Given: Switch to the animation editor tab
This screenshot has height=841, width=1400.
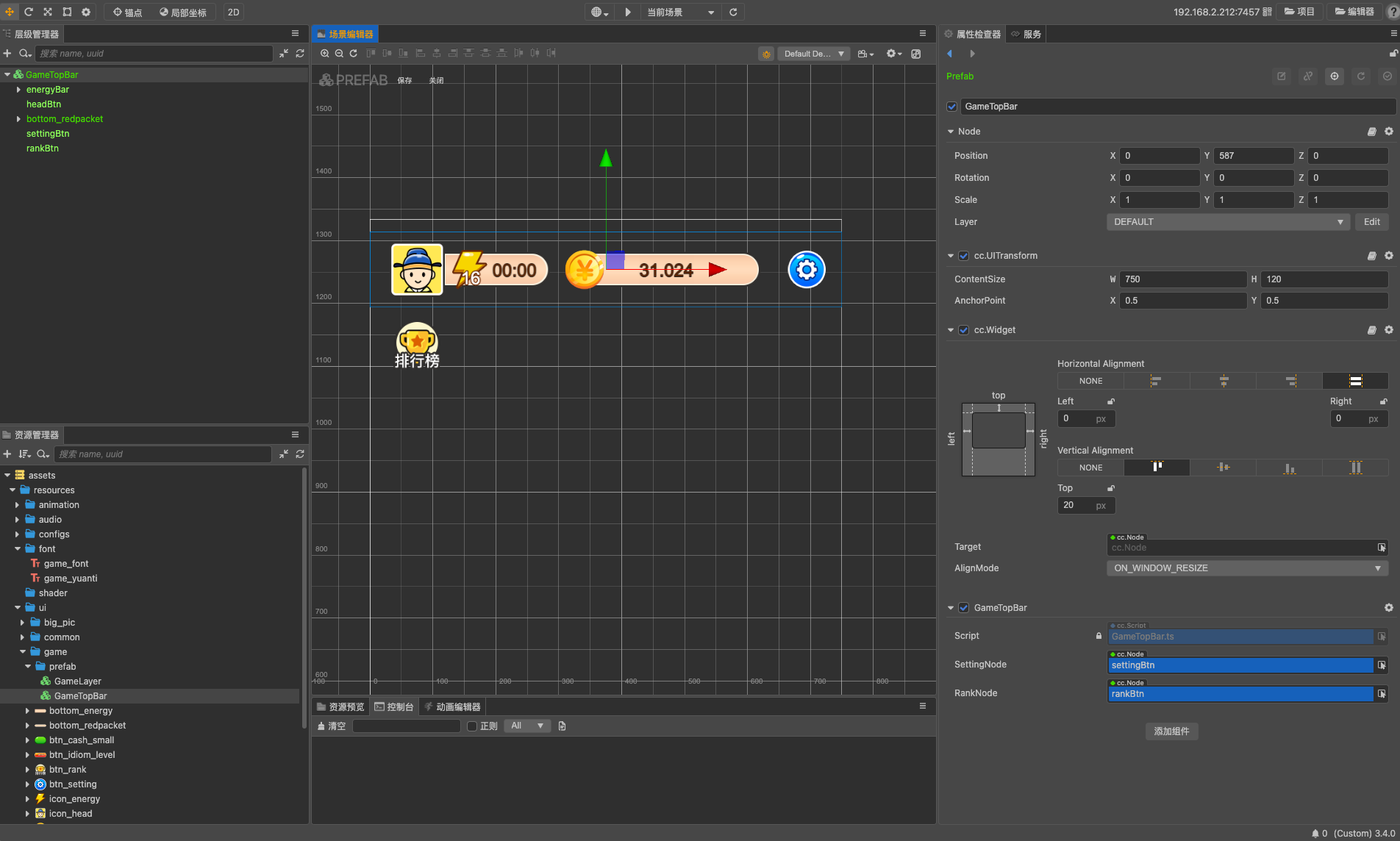Looking at the screenshot, I should 452,706.
